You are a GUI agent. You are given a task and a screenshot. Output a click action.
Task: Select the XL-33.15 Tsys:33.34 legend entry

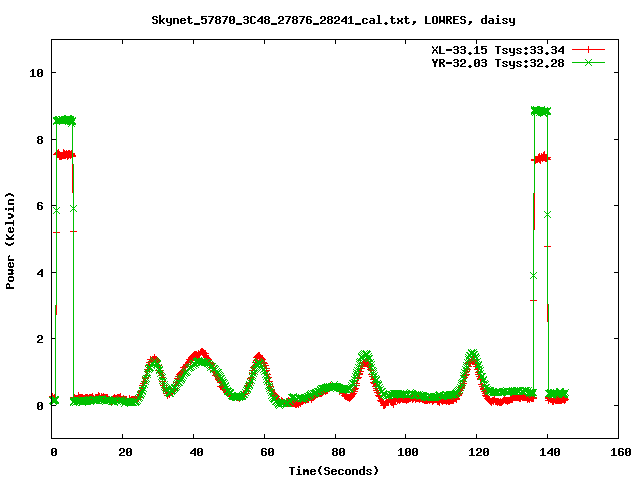point(498,50)
